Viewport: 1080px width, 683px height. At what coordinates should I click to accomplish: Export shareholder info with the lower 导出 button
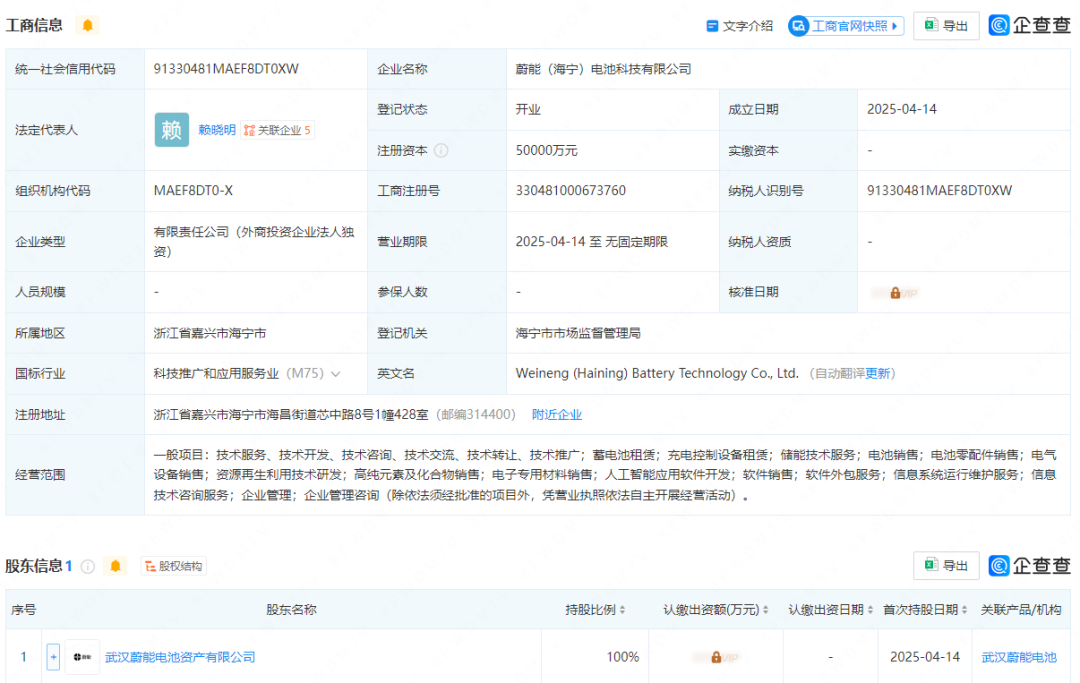pos(946,566)
